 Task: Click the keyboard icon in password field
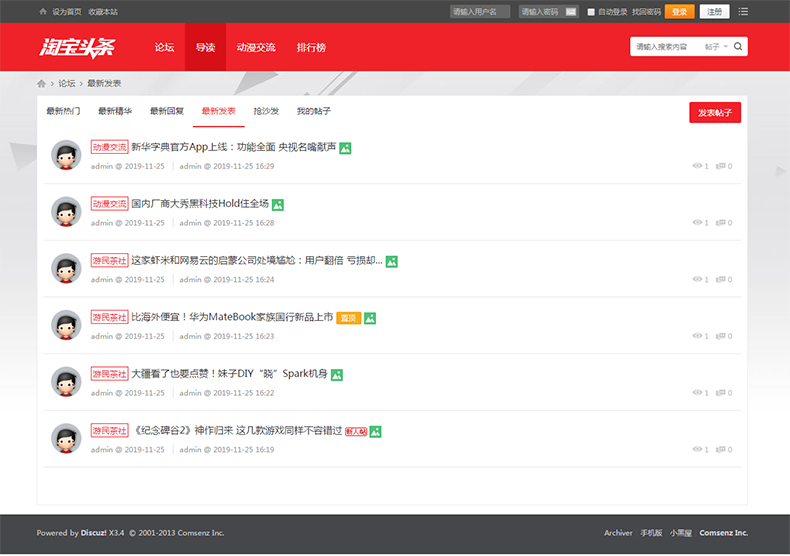571,12
